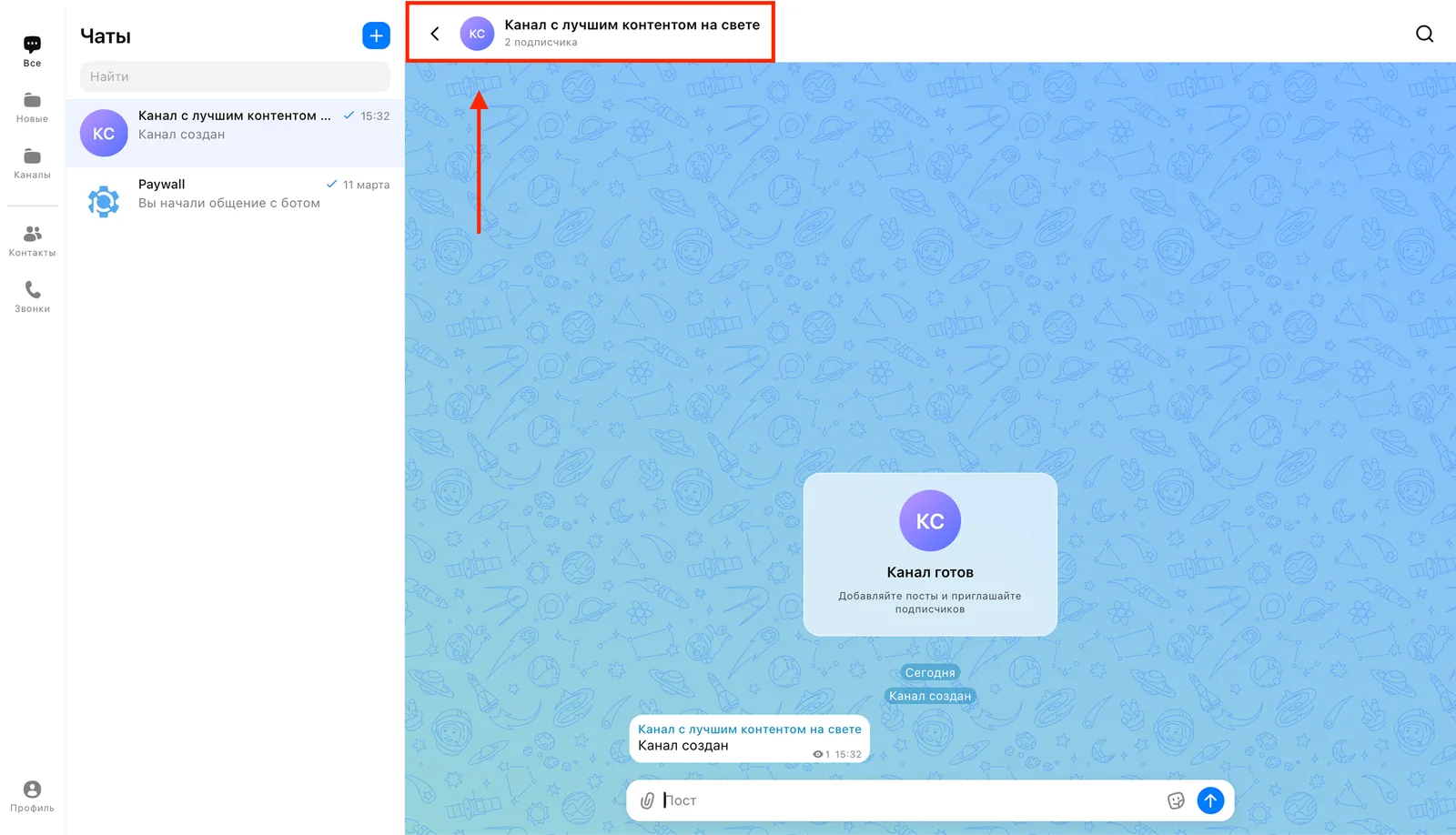Open the Профиль page
The image size is (1456, 835).
tap(32, 796)
